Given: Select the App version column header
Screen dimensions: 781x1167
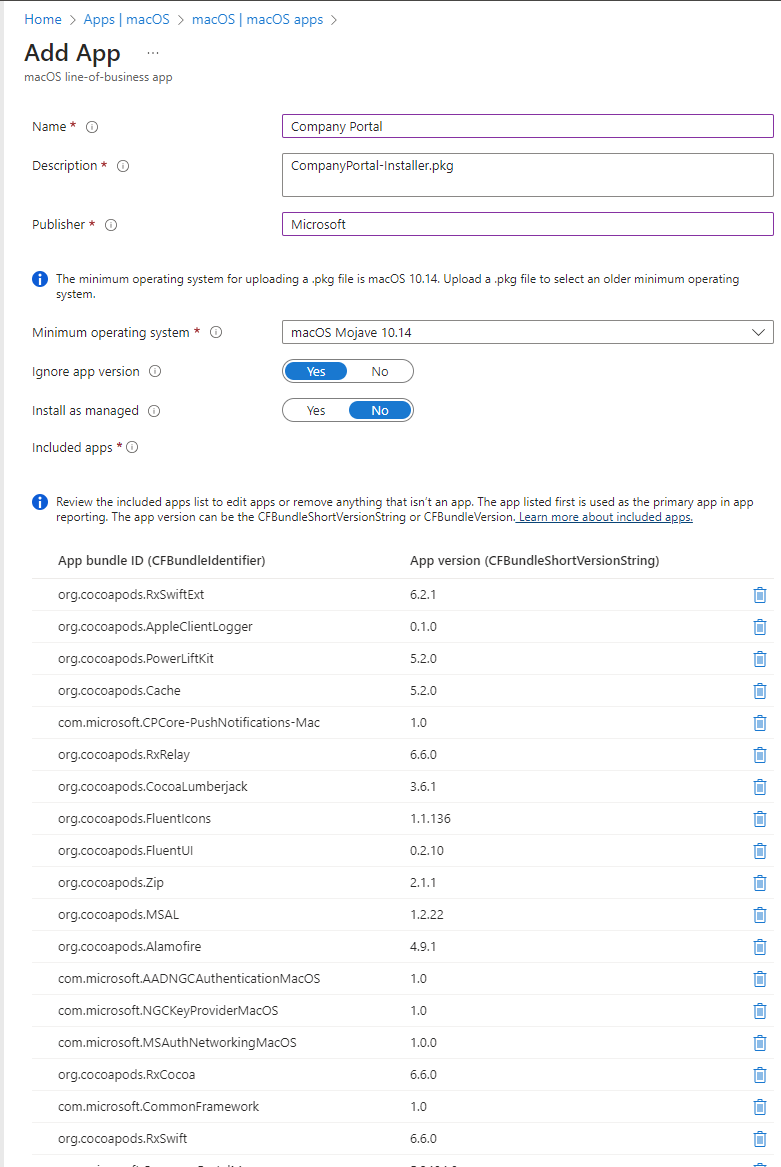Looking at the screenshot, I should [x=535, y=560].
